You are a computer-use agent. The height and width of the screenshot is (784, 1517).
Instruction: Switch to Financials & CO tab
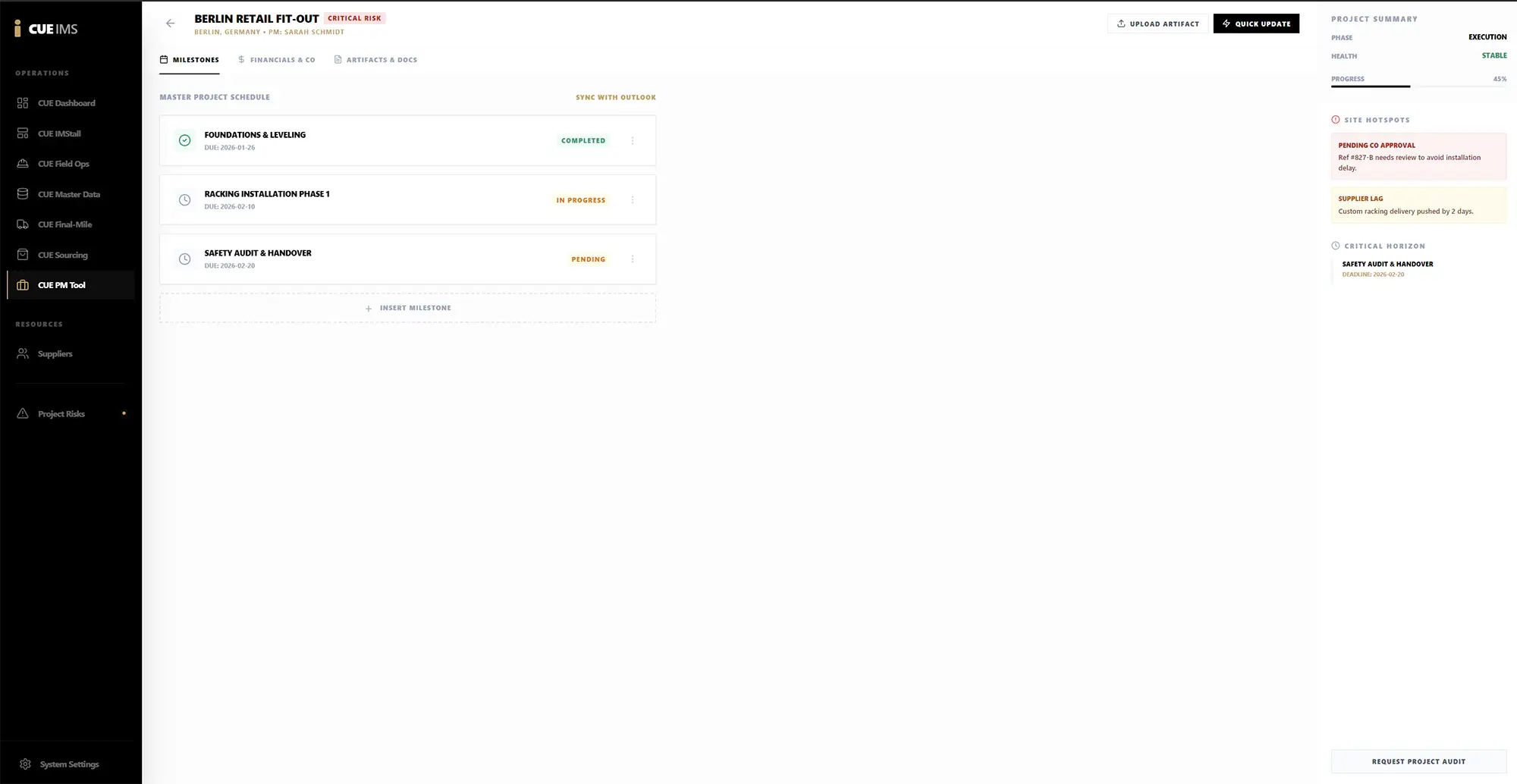[276, 60]
